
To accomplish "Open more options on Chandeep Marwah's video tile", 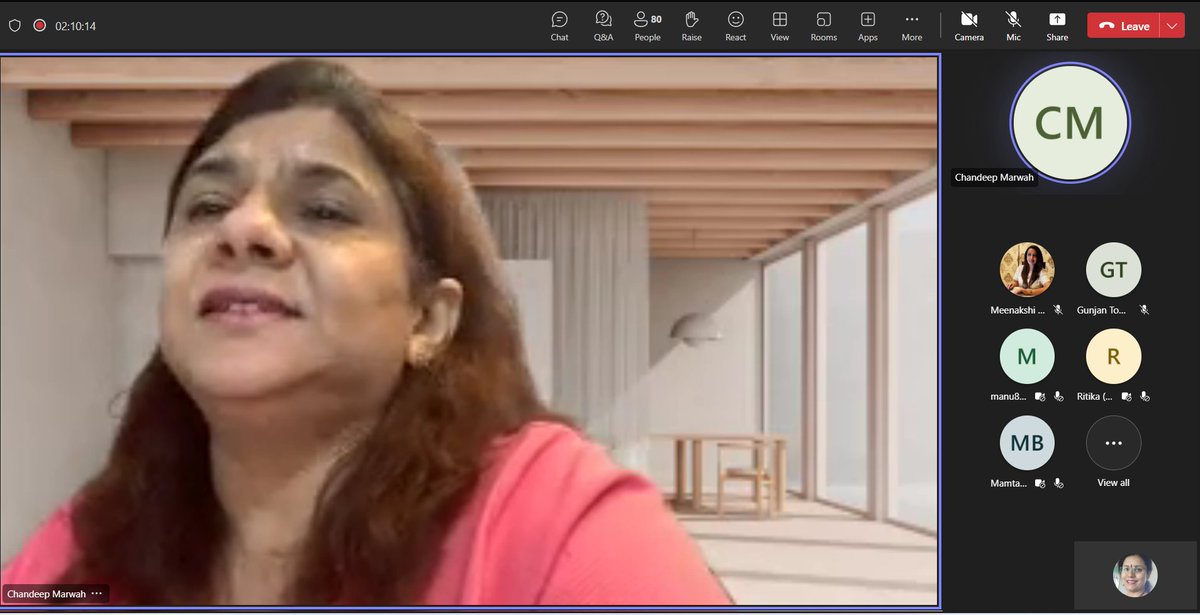I will (x=96, y=593).
